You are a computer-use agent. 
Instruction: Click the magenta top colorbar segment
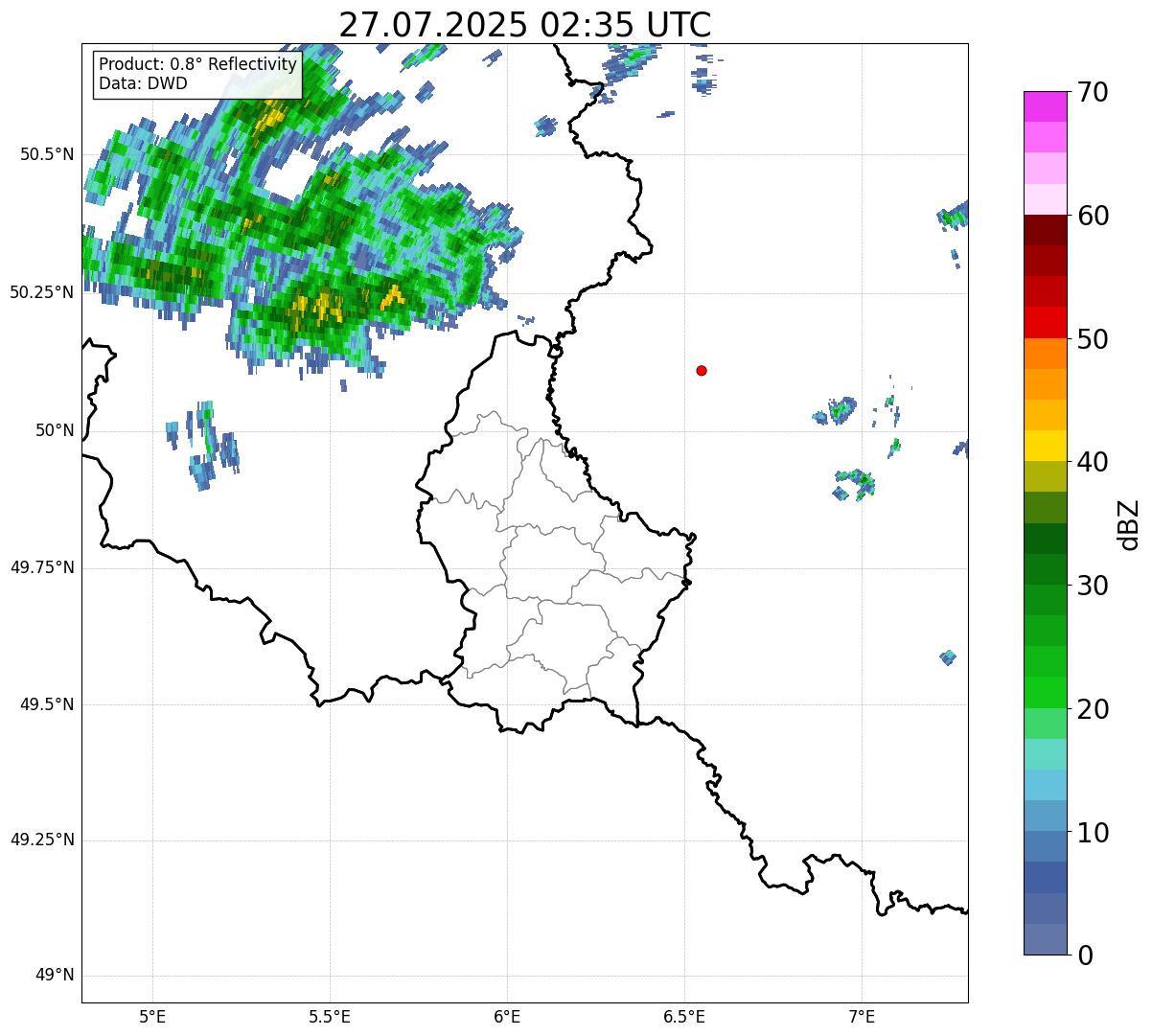click(1046, 106)
